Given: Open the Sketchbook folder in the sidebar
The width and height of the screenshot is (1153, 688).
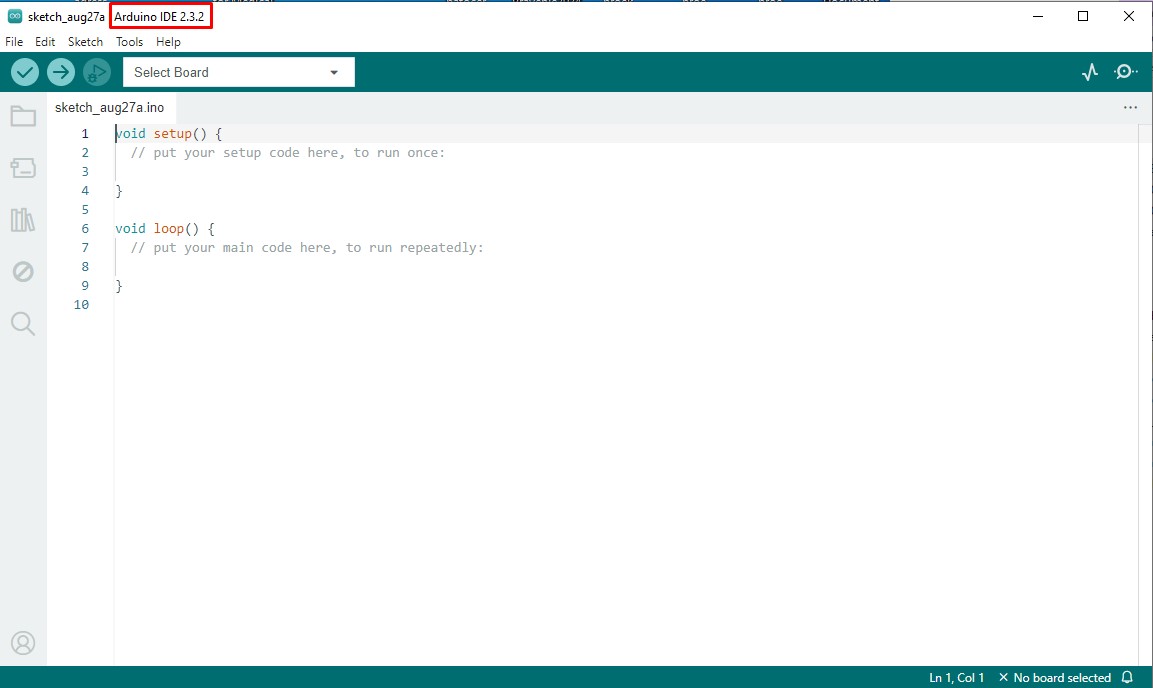Looking at the screenshot, I should tap(23, 116).
